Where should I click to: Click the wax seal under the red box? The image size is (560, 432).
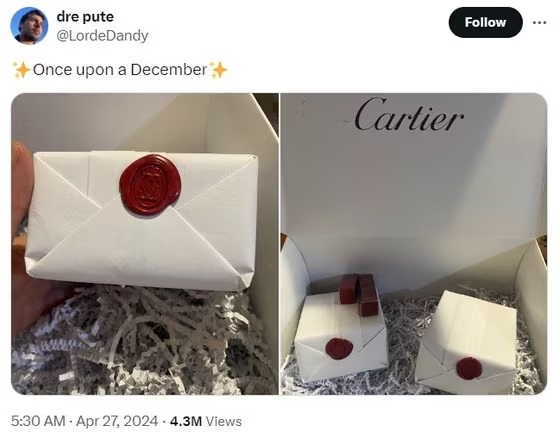339,348
